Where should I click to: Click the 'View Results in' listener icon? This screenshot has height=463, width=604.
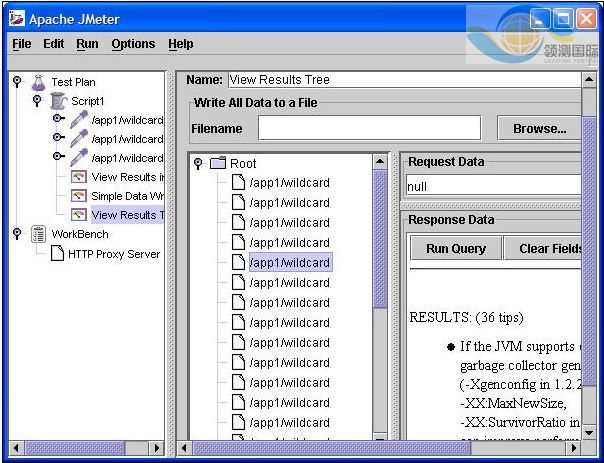pos(79,177)
